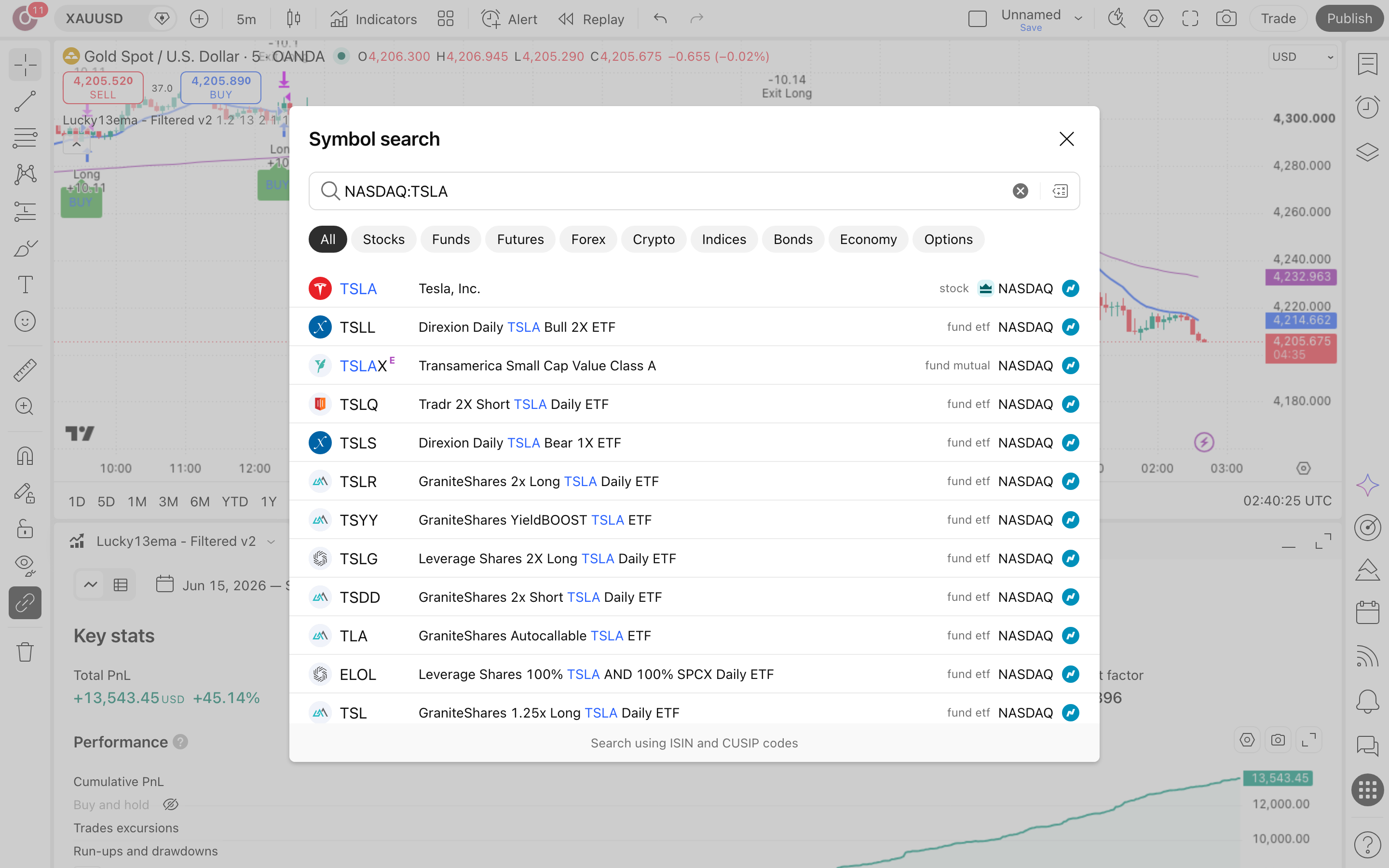Image resolution: width=1389 pixels, height=868 pixels.
Task: Select the trend line drawing tool
Action: [x=25, y=102]
